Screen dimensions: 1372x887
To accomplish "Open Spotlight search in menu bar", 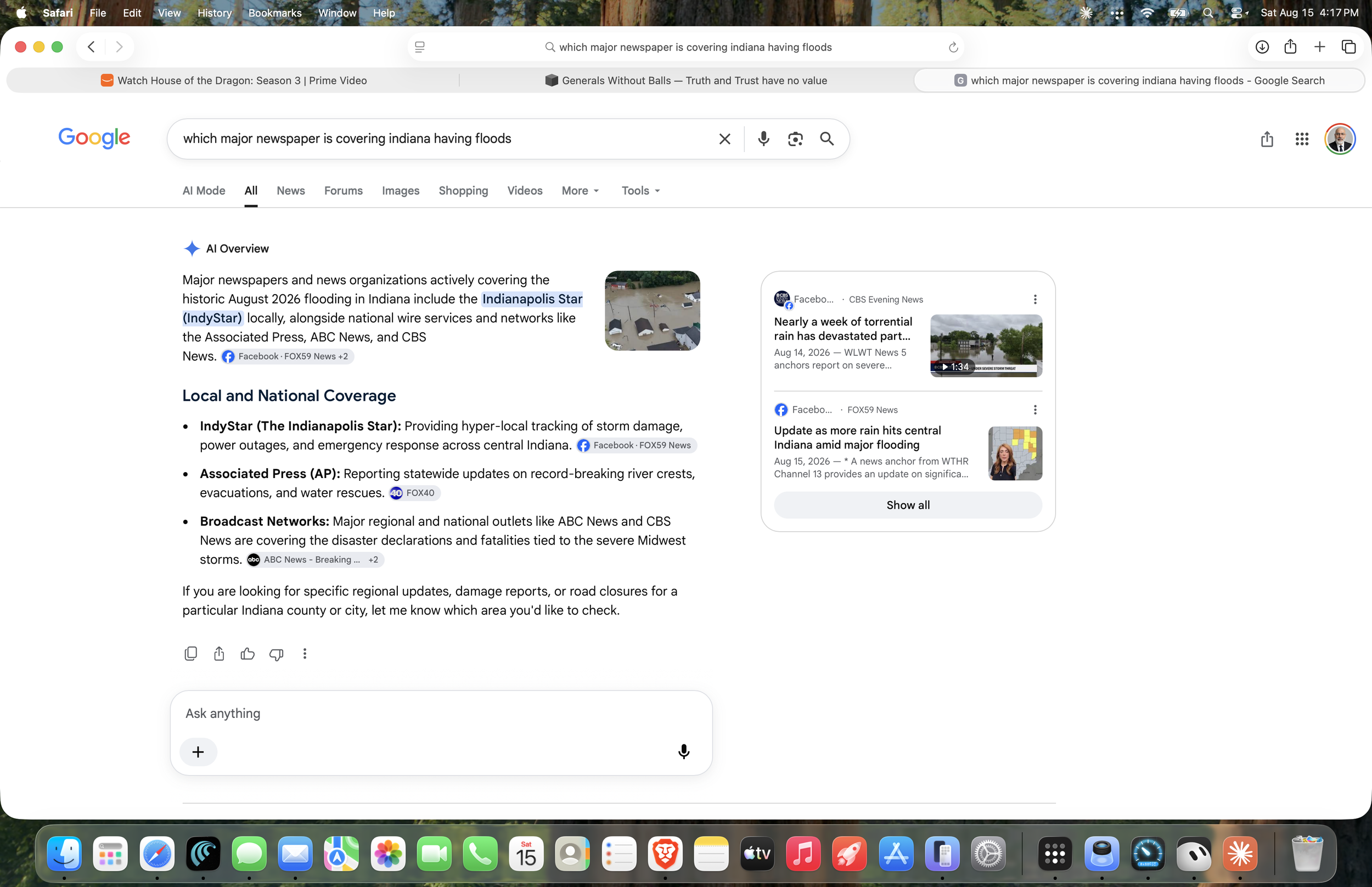I will click(x=1208, y=13).
